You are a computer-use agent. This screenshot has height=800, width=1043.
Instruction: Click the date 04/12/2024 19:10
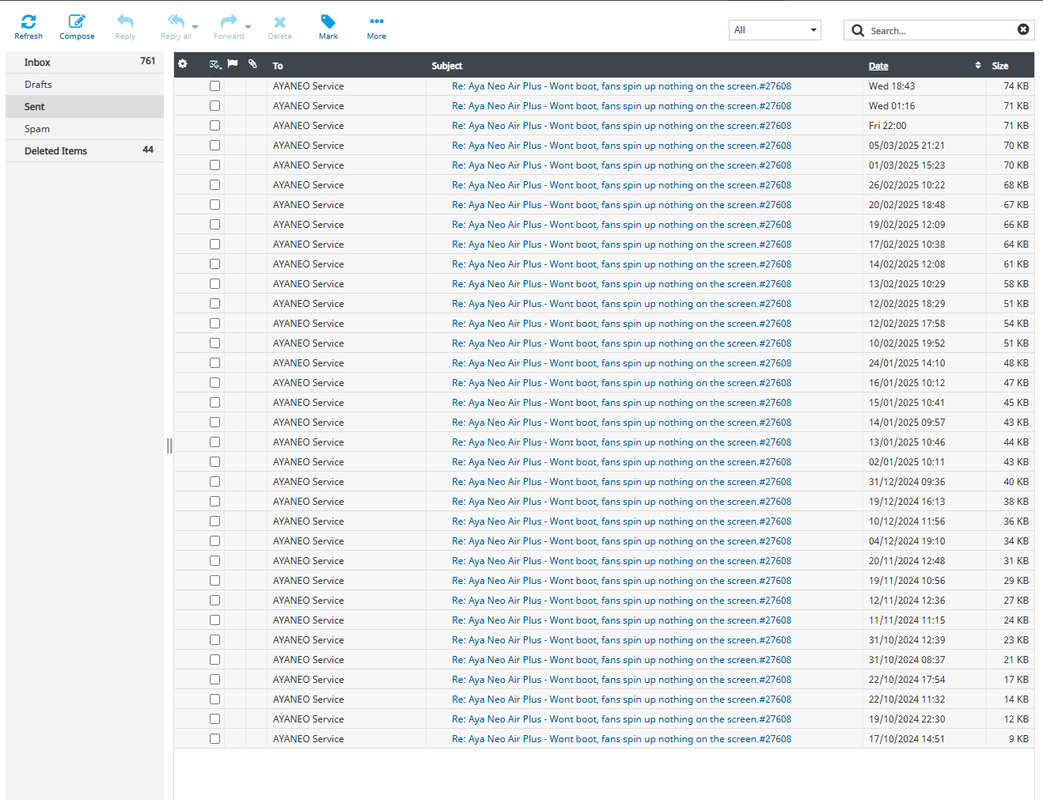[x=907, y=541]
